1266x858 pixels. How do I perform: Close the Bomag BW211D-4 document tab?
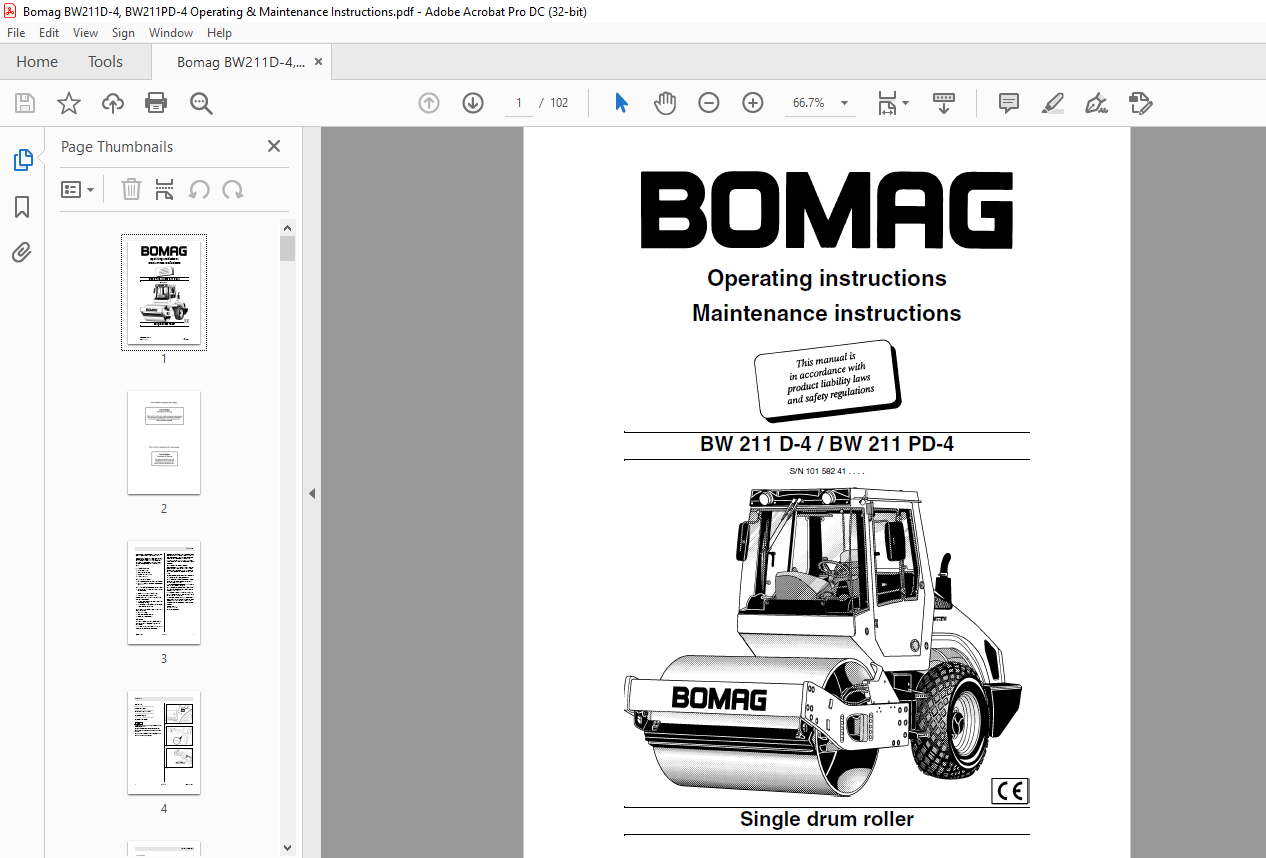319,62
